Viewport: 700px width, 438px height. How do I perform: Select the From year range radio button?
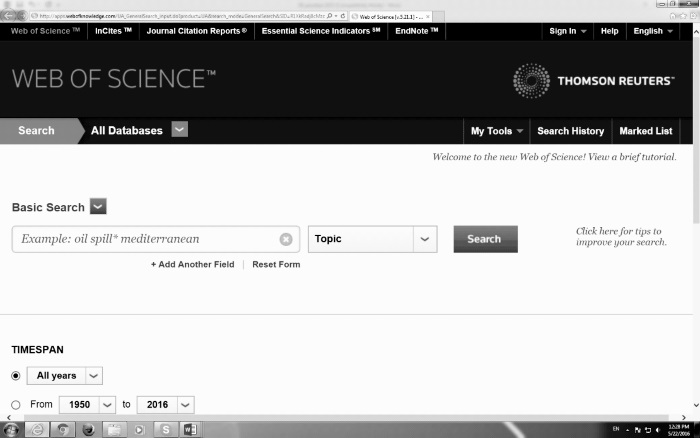click(15, 405)
